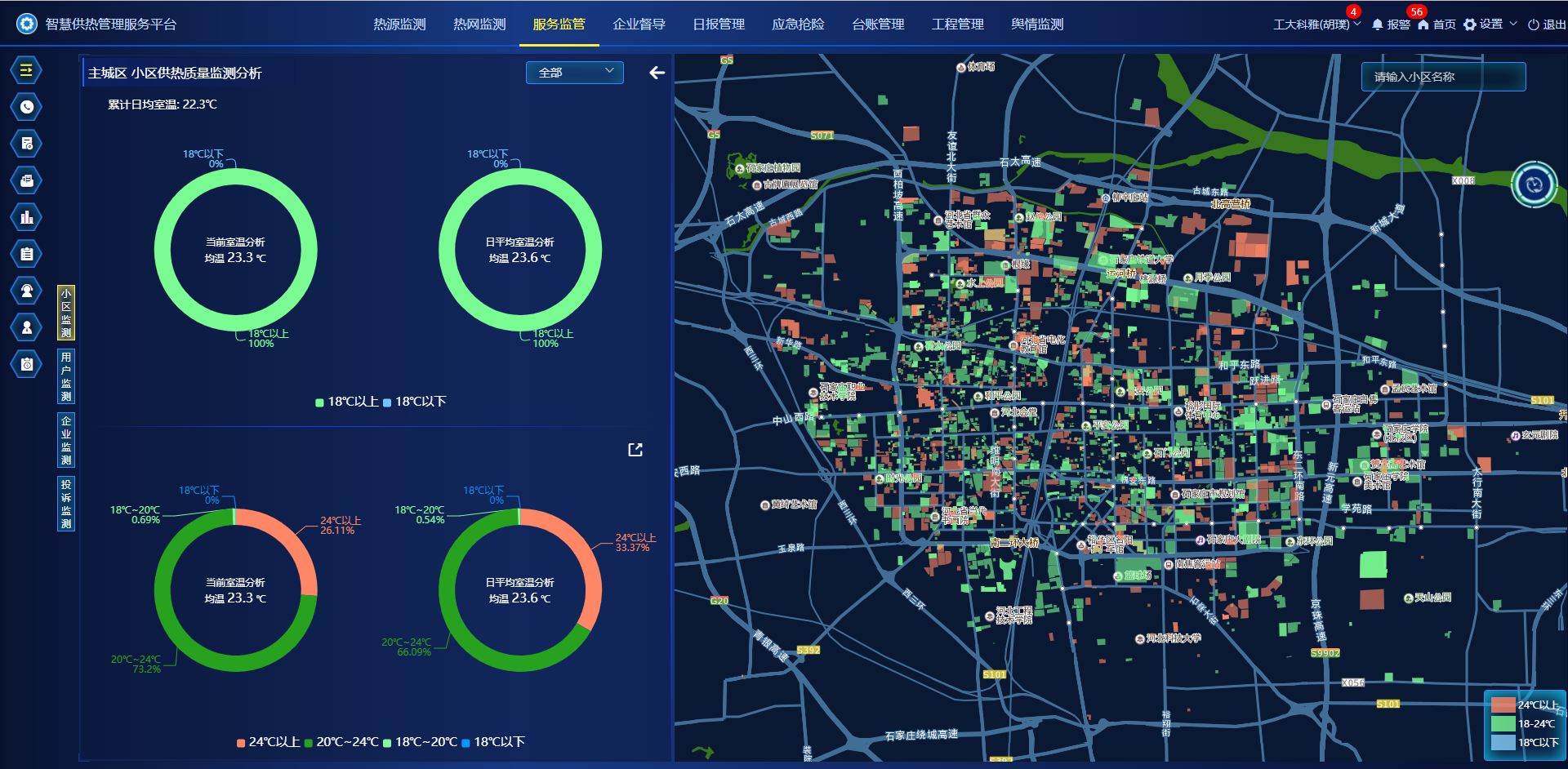This screenshot has width=1568, height=769.
Task: Open the chart export popup icon
Action: 635,450
